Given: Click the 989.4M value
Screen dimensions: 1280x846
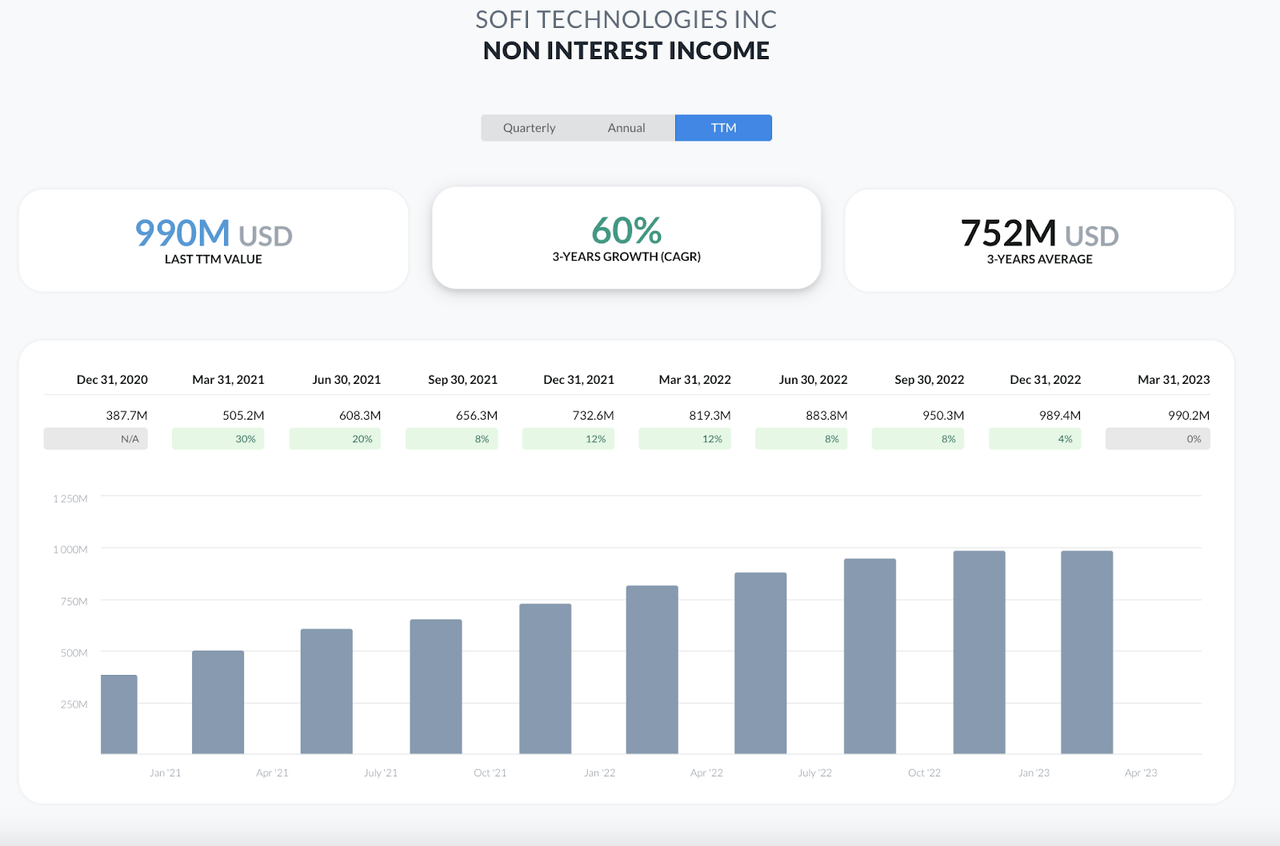Looking at the screenshot, I should (1060, 415).
